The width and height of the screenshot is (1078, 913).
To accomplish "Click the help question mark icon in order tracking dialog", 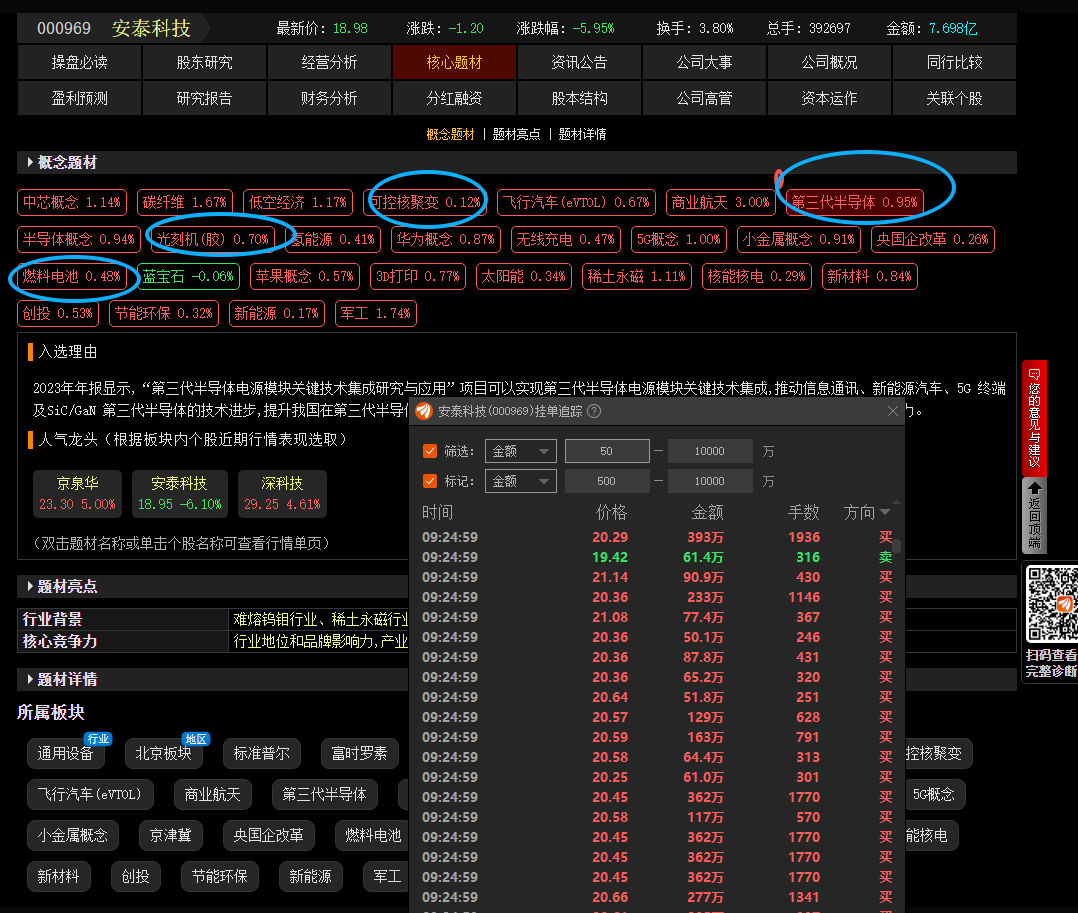I will click(x=594, y=411).
